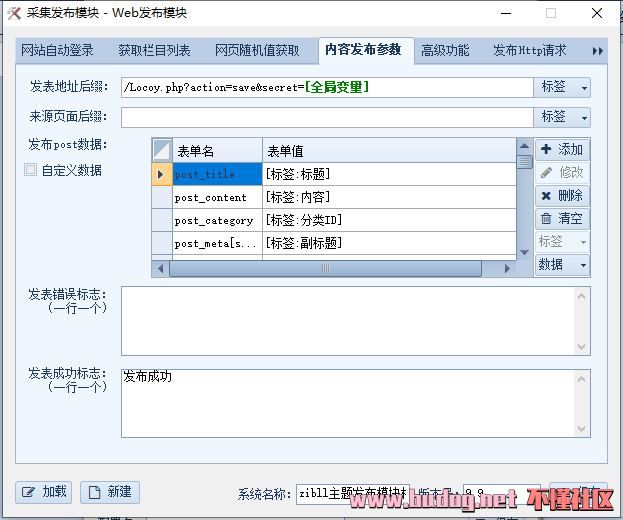Click the table's horizontal scrollbar thumb

(325, 269)
